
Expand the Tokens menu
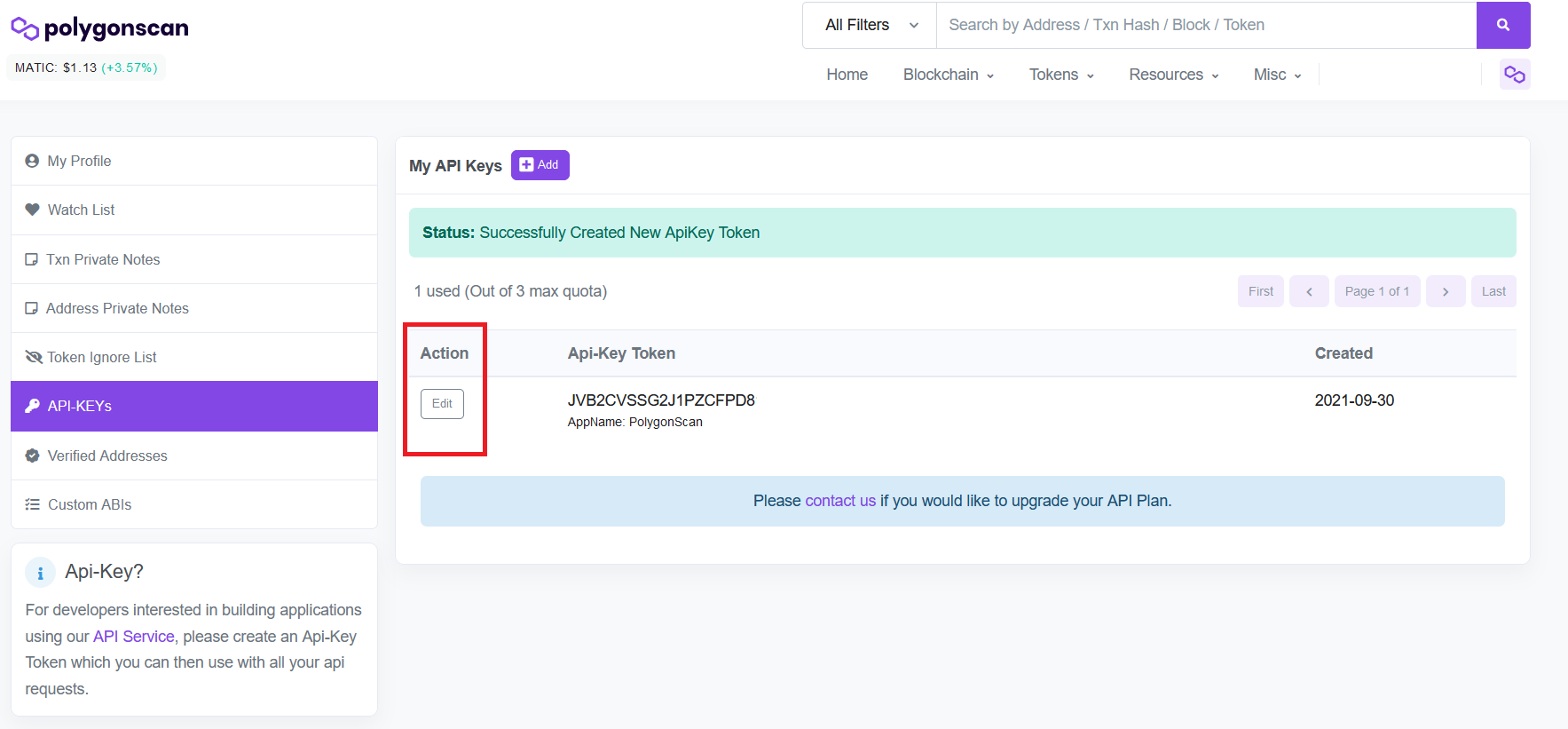[x=1060, y=75]
